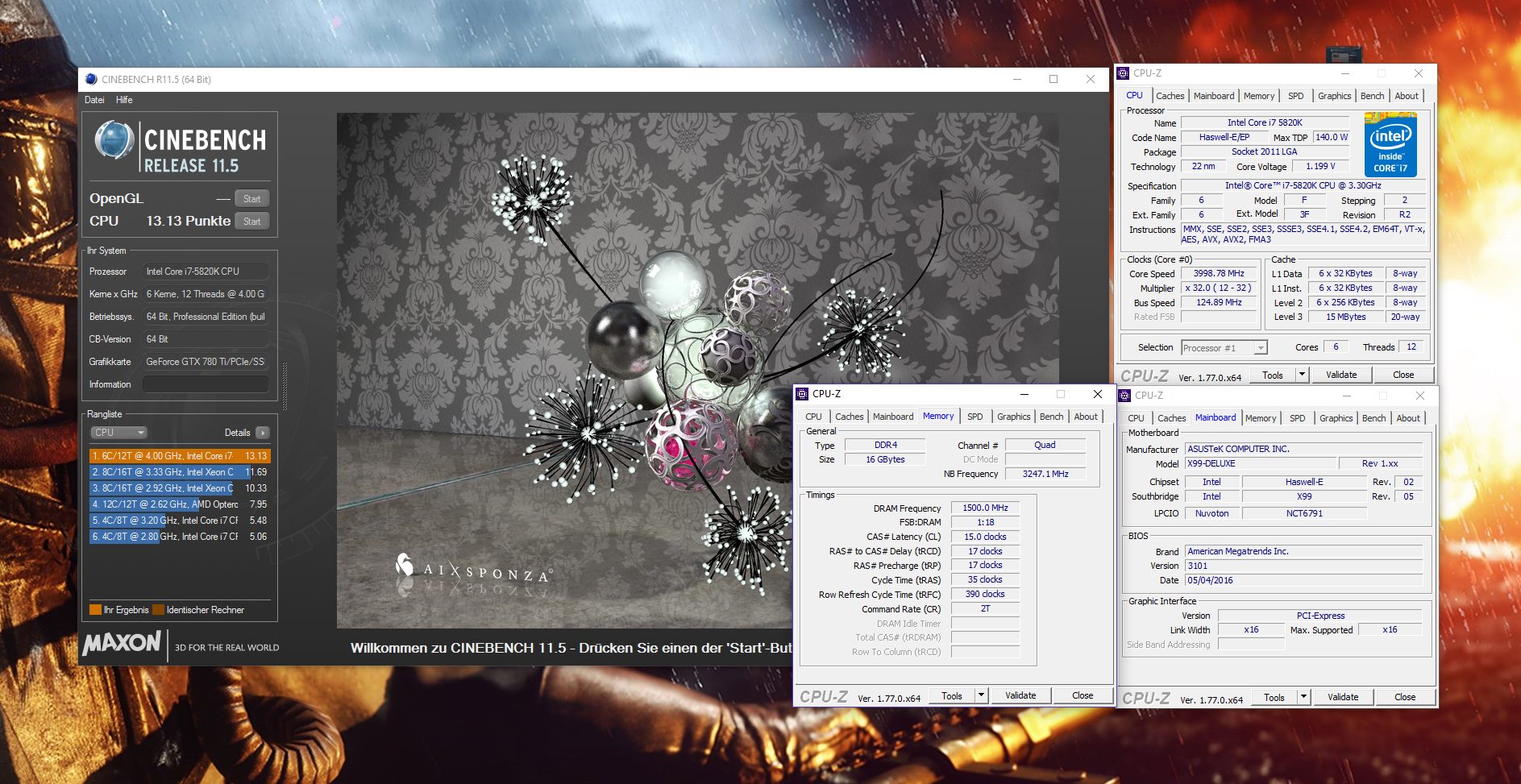Click Close button in Memory CPU-Z window
The width and height of the screenshot is (1521, 784).
[1083, 695]
